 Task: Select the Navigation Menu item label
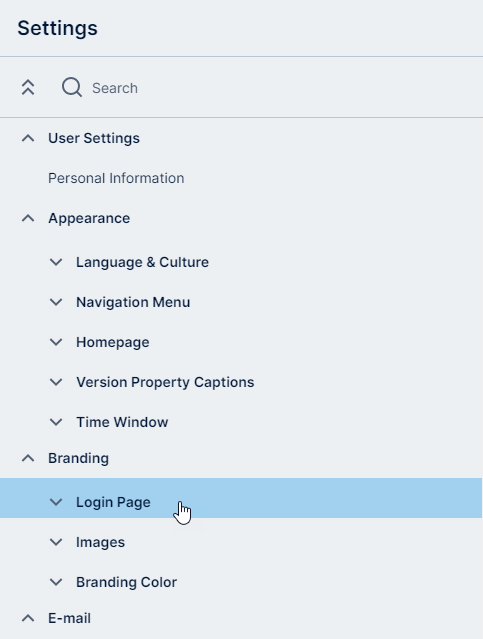click(x=133, y=302)
